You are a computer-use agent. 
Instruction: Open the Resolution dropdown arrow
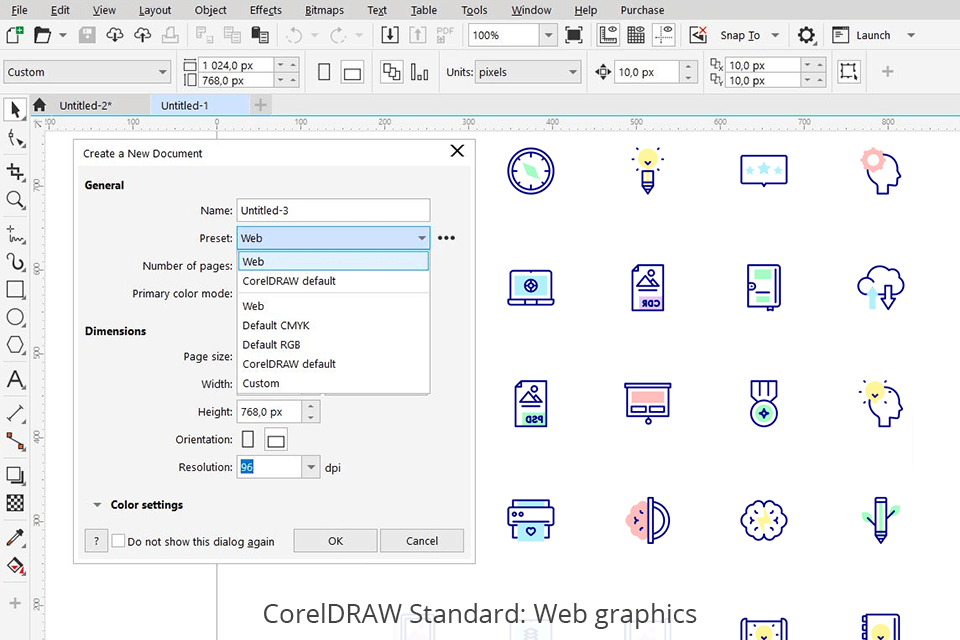311,467
